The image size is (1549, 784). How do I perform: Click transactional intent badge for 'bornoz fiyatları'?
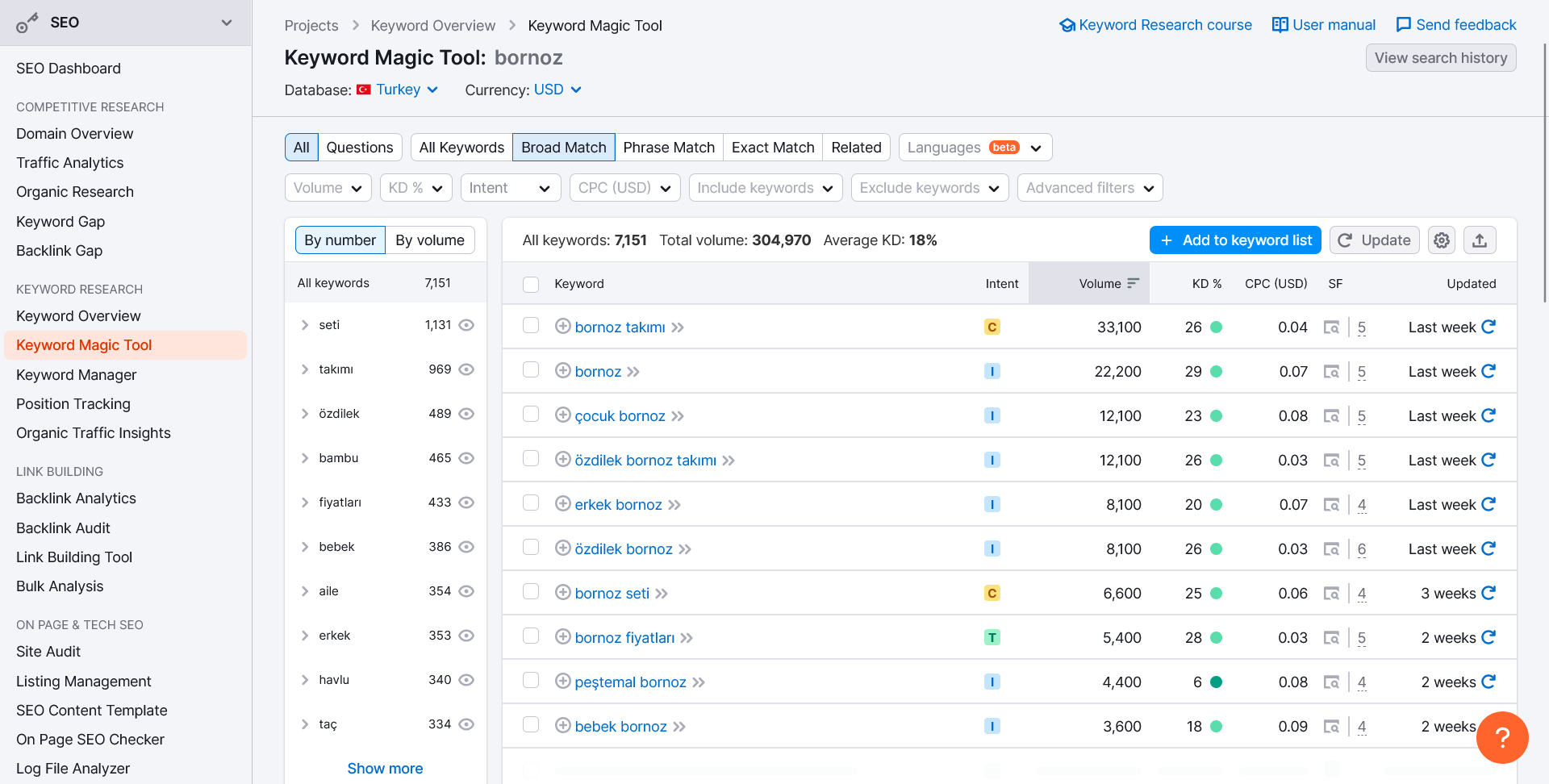coord(992,637)
